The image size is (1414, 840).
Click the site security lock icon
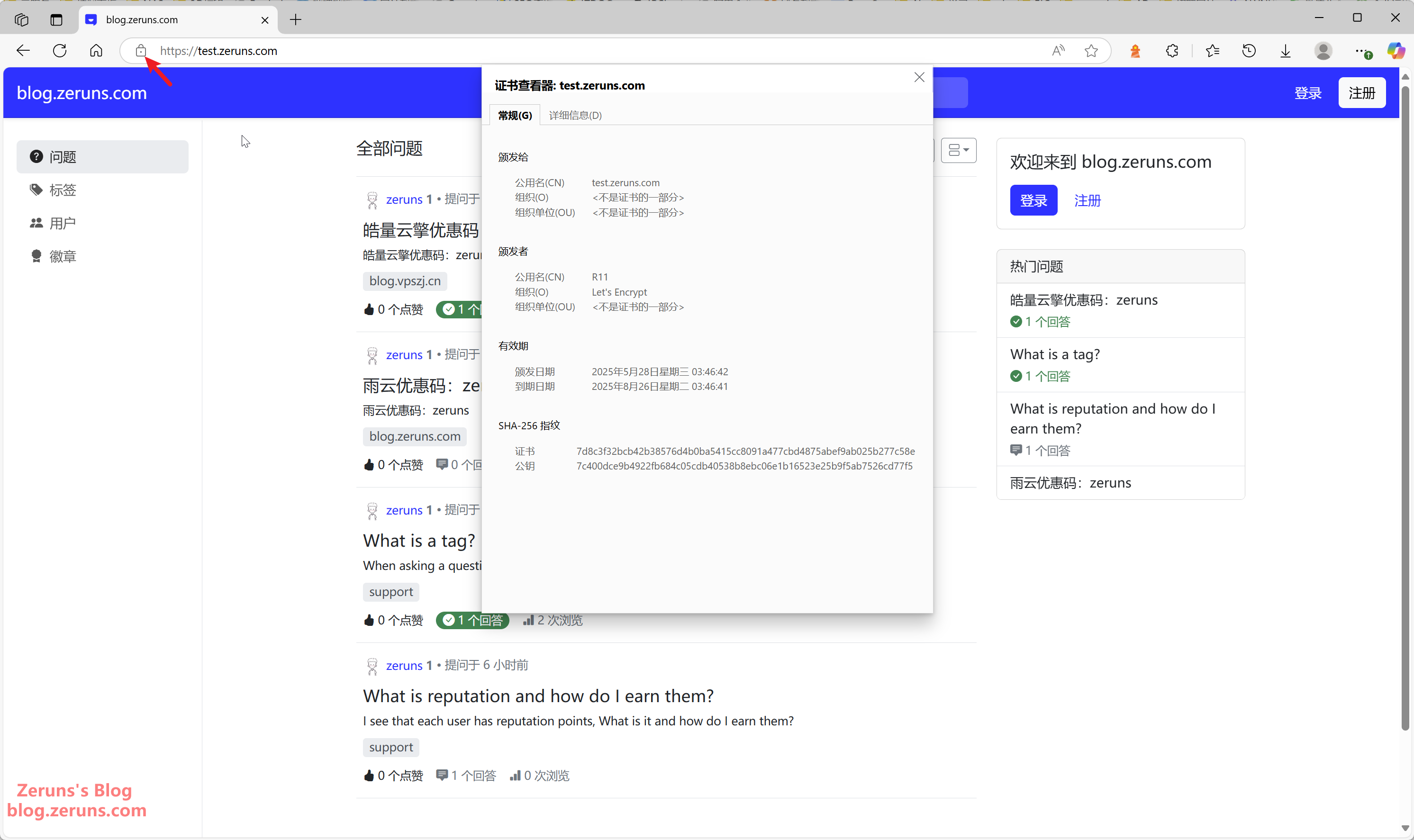click(141, 51)
